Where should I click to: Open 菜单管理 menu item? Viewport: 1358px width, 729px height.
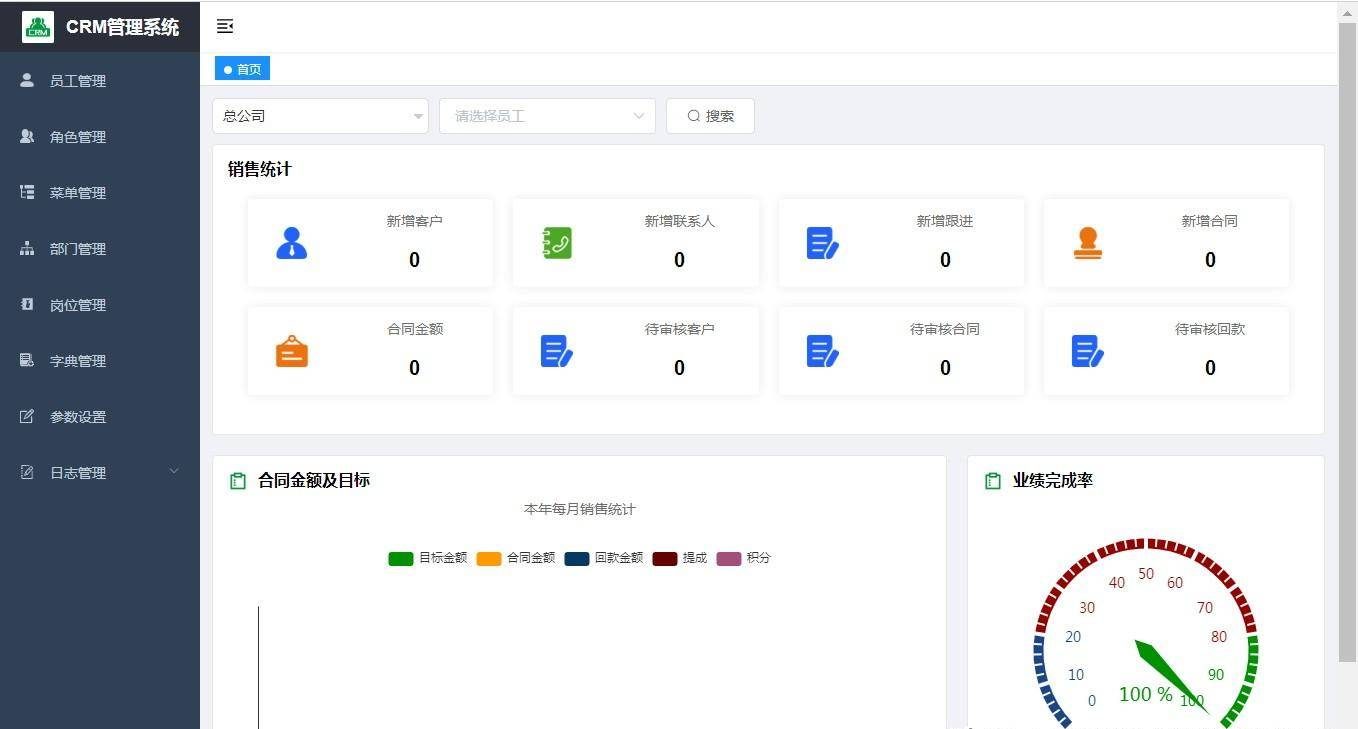click(x=100, y=193)
